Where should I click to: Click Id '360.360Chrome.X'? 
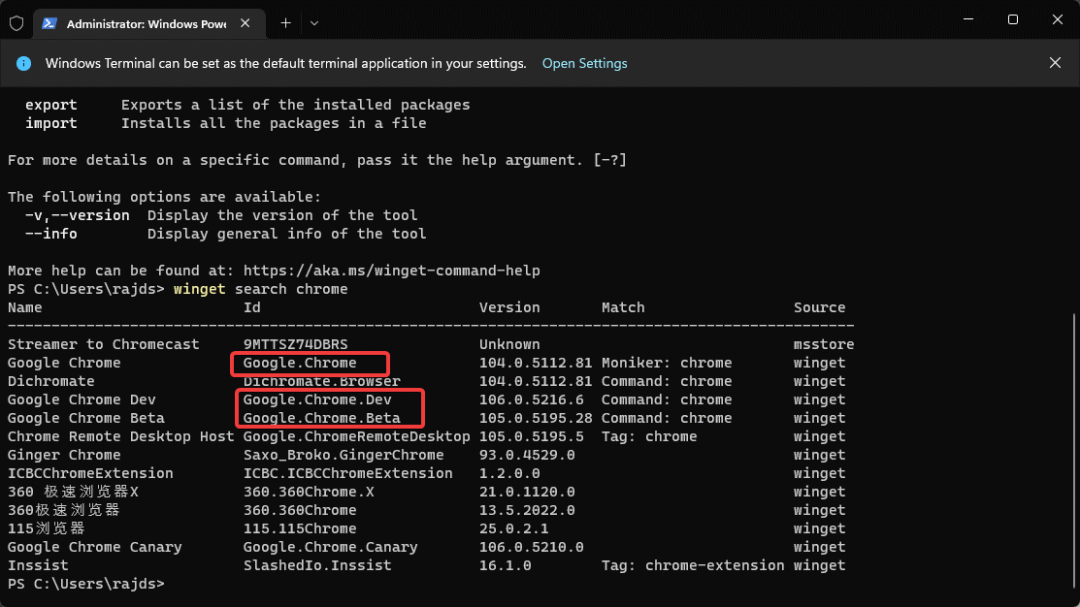click(309, 492)
